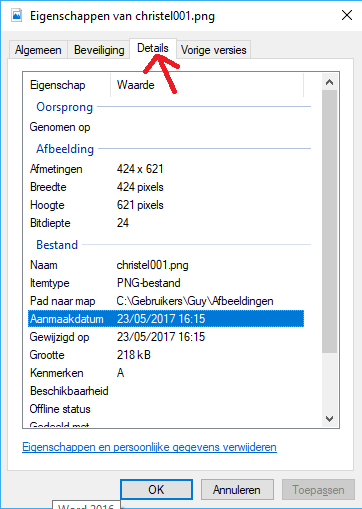Select the Bitdiepte 24 row
This screenshot has width=362, height=509.
pyautogui.click(x=166, y=223)
